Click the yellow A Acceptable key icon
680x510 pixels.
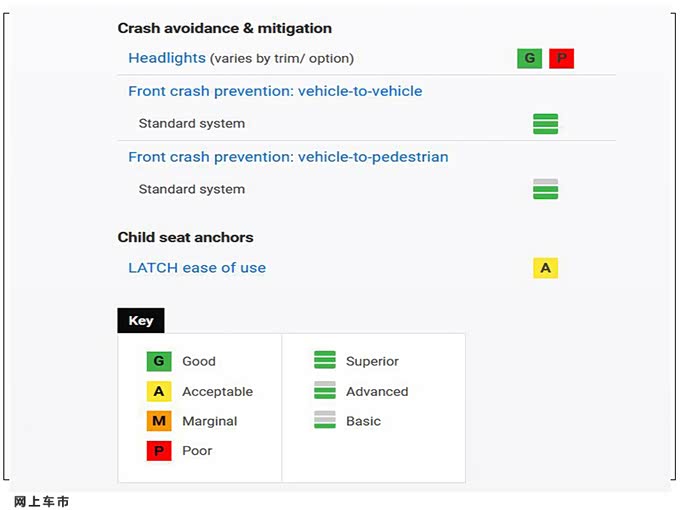coord(158,391)
